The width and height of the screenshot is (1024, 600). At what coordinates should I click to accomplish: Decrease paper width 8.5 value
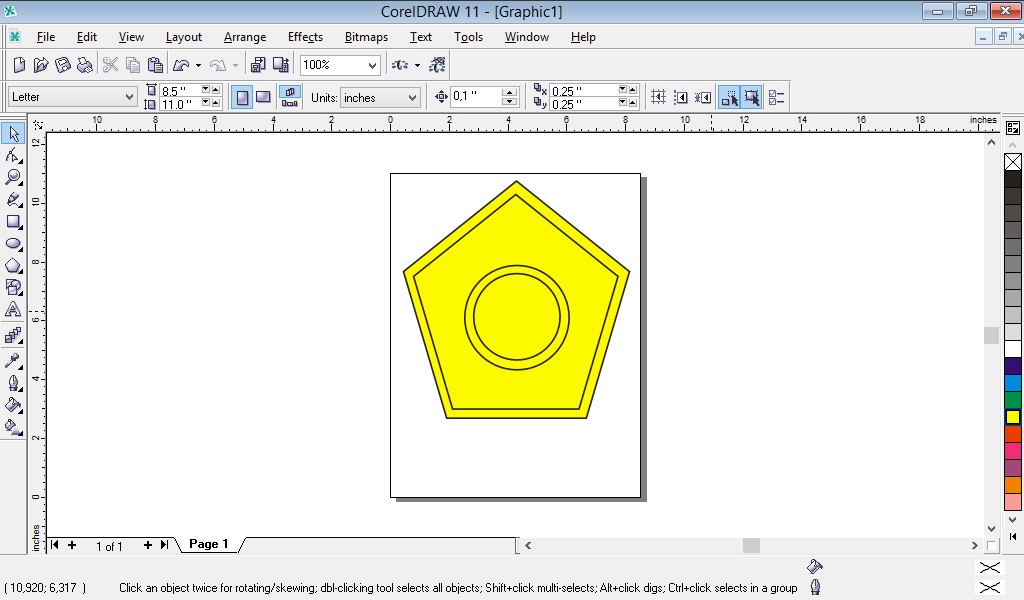tap(206, 89)
